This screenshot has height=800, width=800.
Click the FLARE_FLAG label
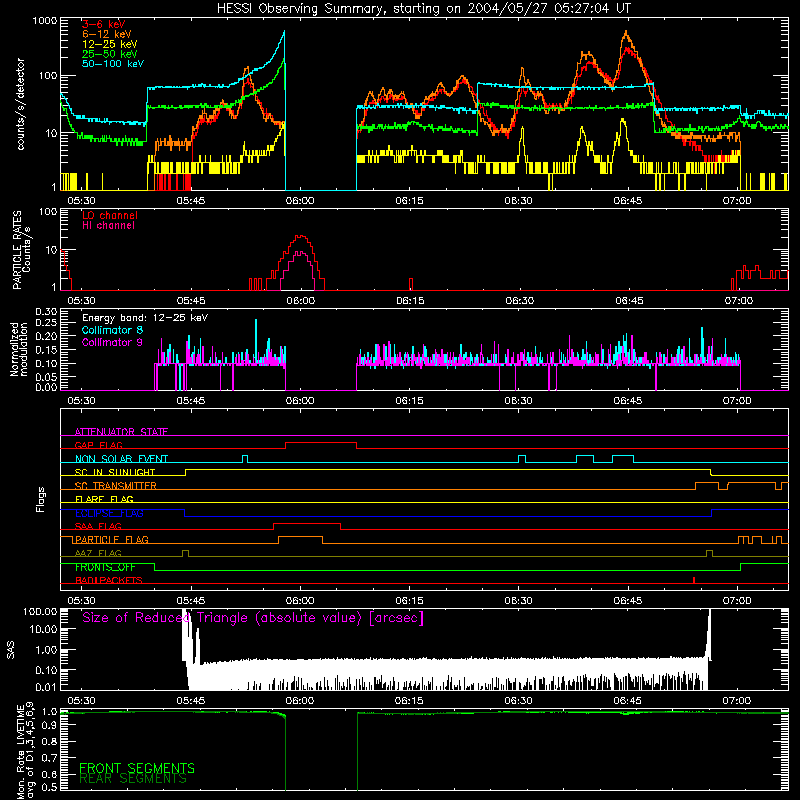pyautogui.click(x=104, y=499)
